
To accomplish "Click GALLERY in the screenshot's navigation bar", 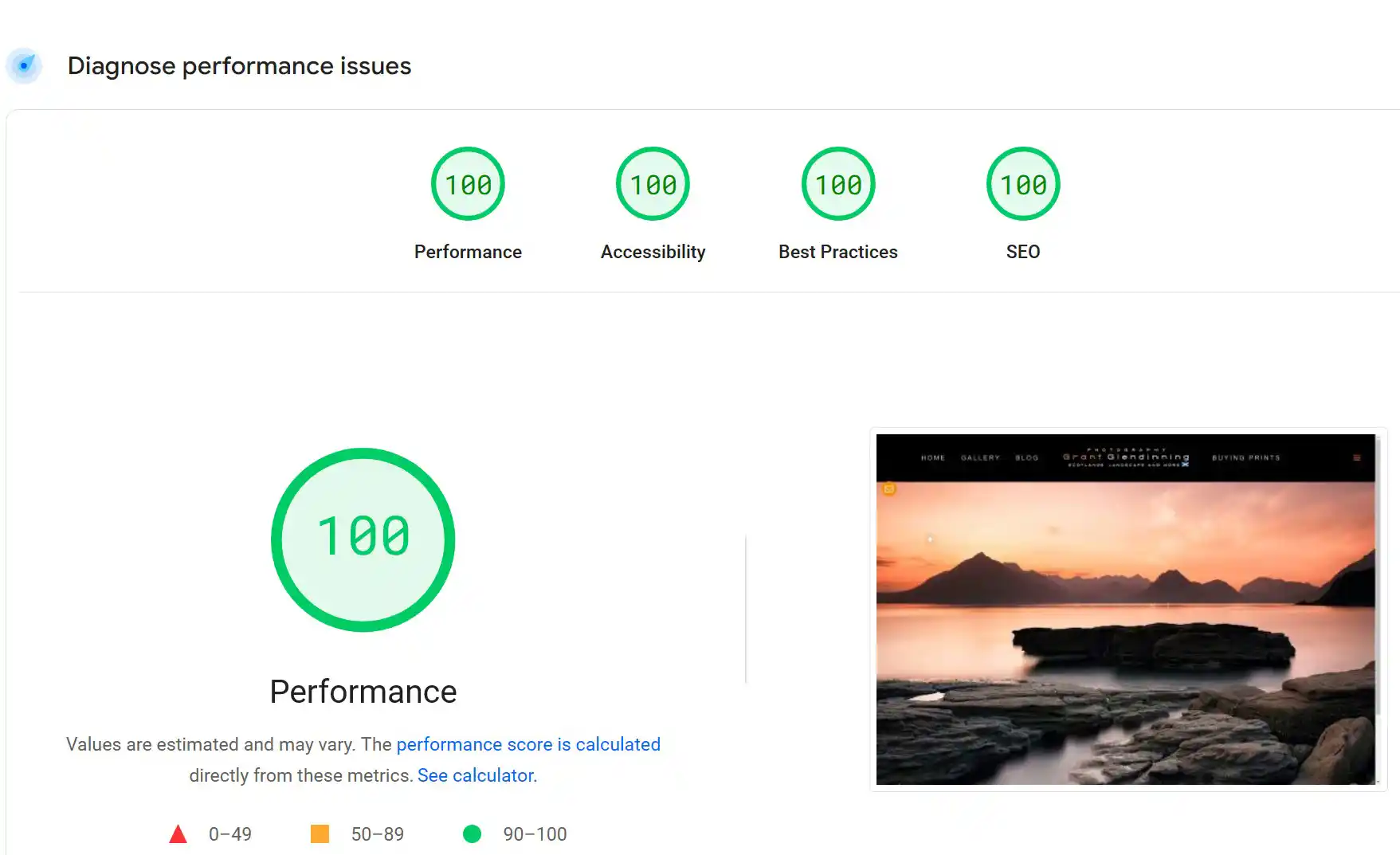I will pyautogui.click(x=980, y=458).
